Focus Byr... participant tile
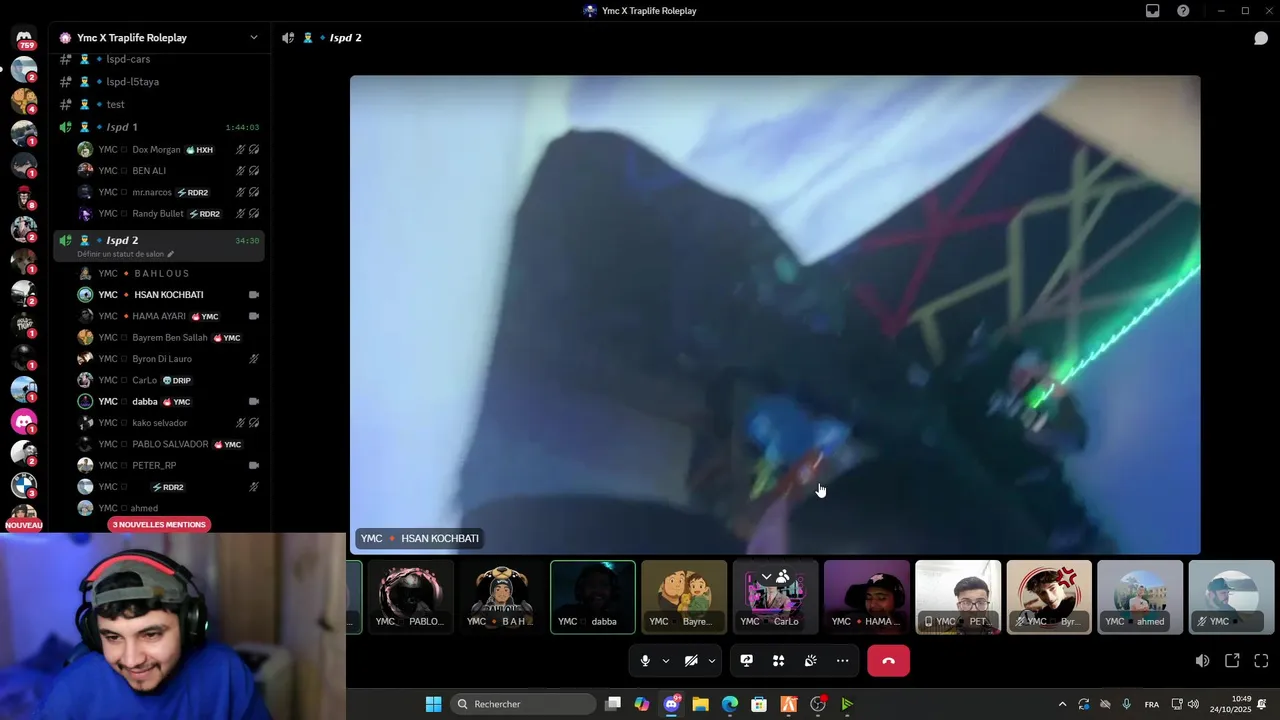The image size is (1280, 720). click(1049, 597)
